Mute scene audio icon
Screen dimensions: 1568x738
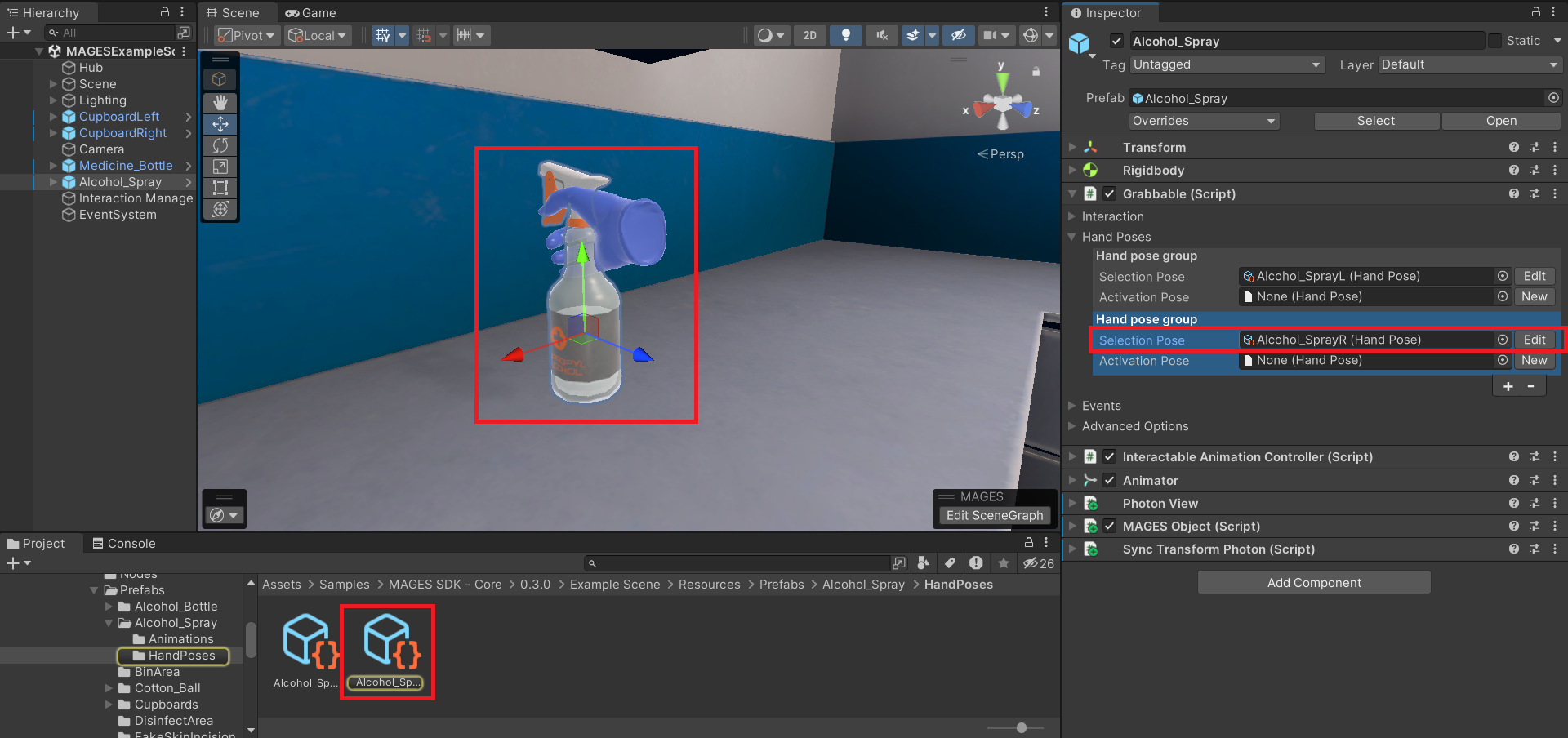pyautogui.click(x=882, y=35)
